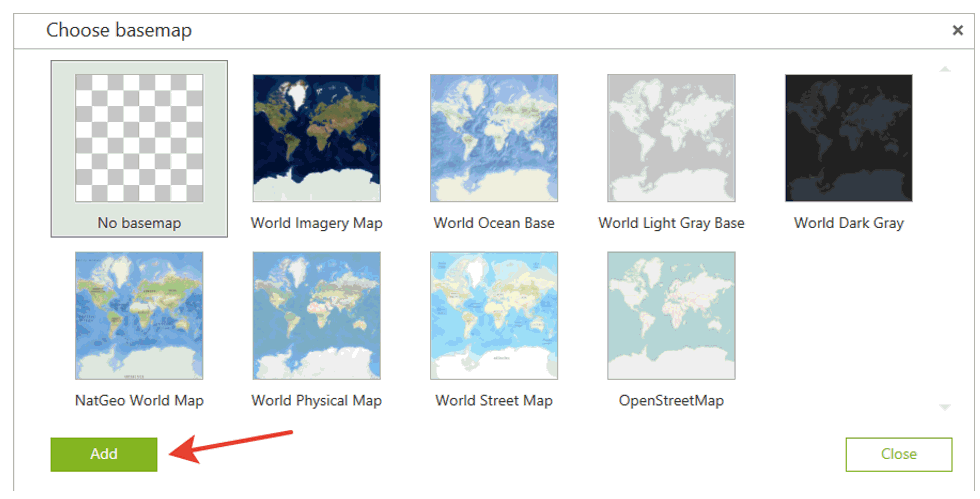Click the green Add button

104,454
